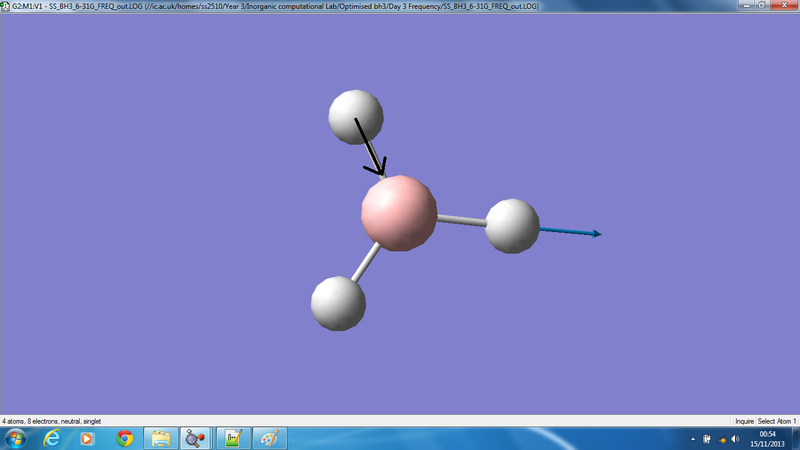Minimize the GaussView molecule window
The image size is (800, 450).
click(x=746, y=5)
